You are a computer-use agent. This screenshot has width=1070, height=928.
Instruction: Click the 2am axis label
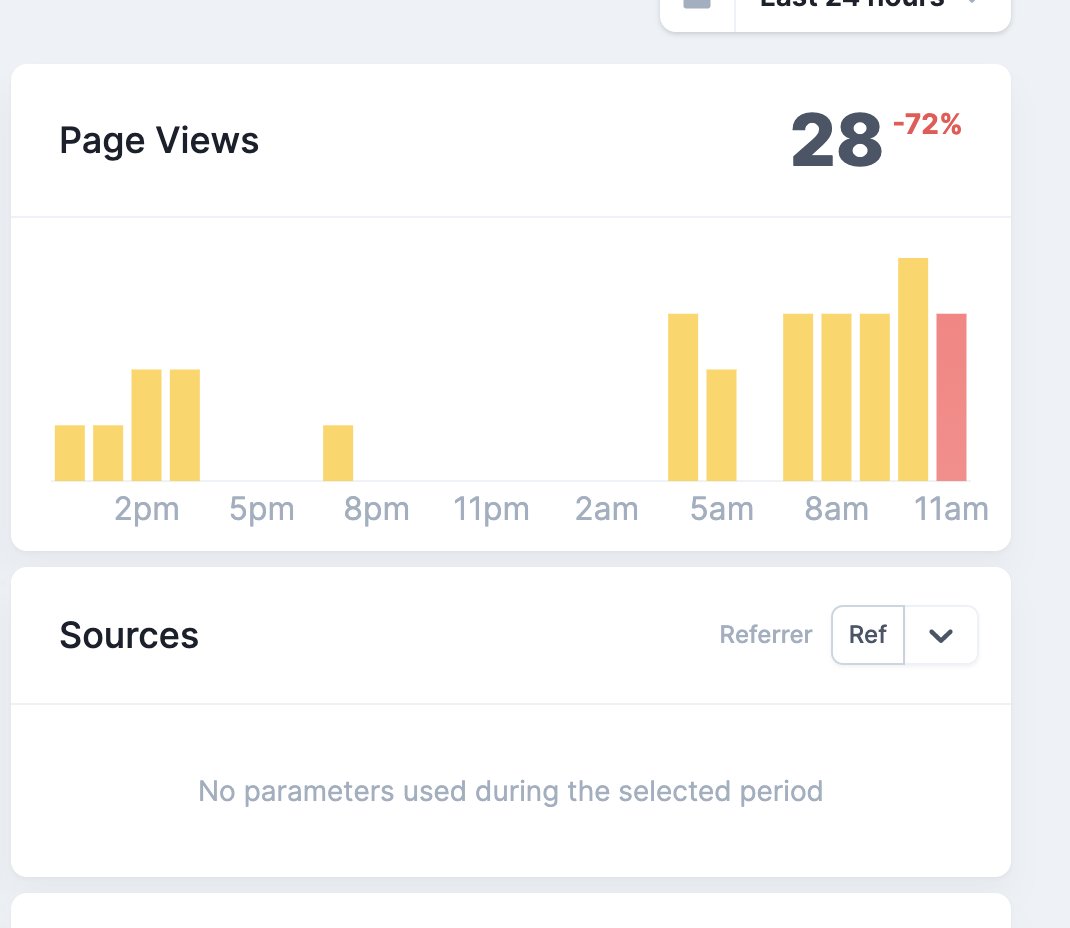point(607,509)
